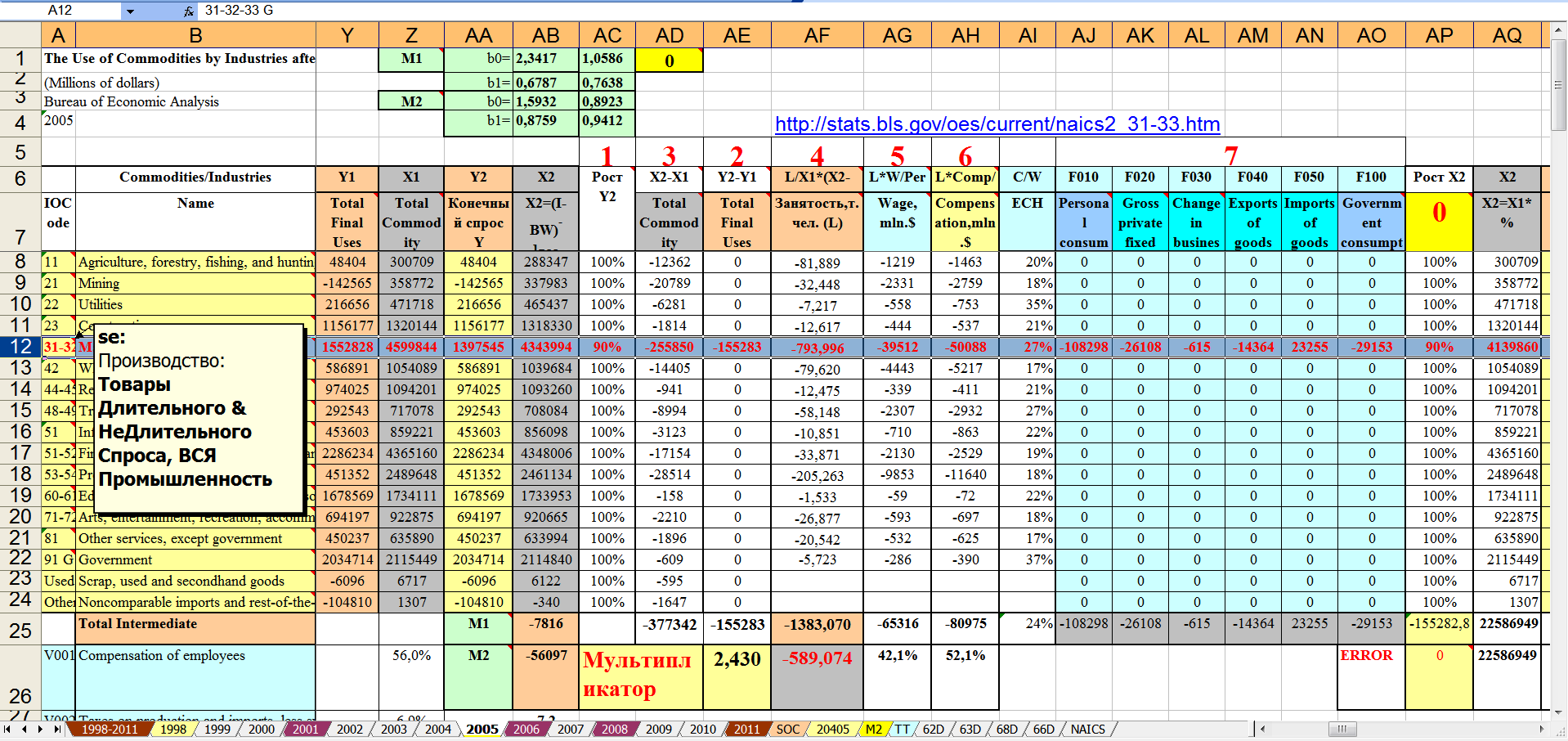The width and height of the screenshot is (1568, 741).
Task: Click the vertical scrollbar up arrow
Action: (1558, 30)
